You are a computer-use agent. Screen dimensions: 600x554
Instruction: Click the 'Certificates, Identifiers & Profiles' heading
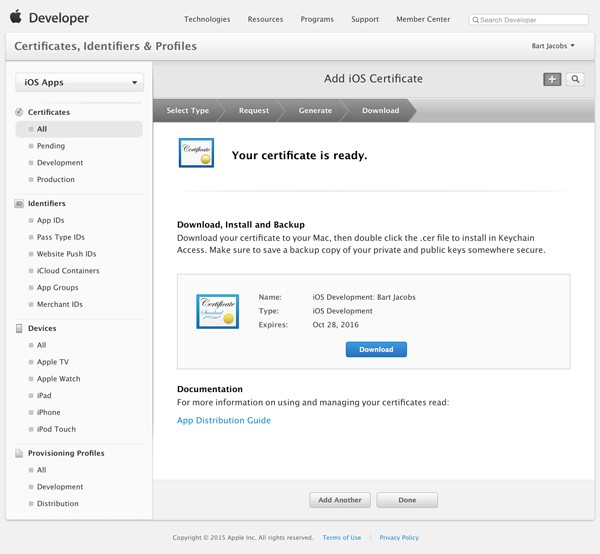106,46
